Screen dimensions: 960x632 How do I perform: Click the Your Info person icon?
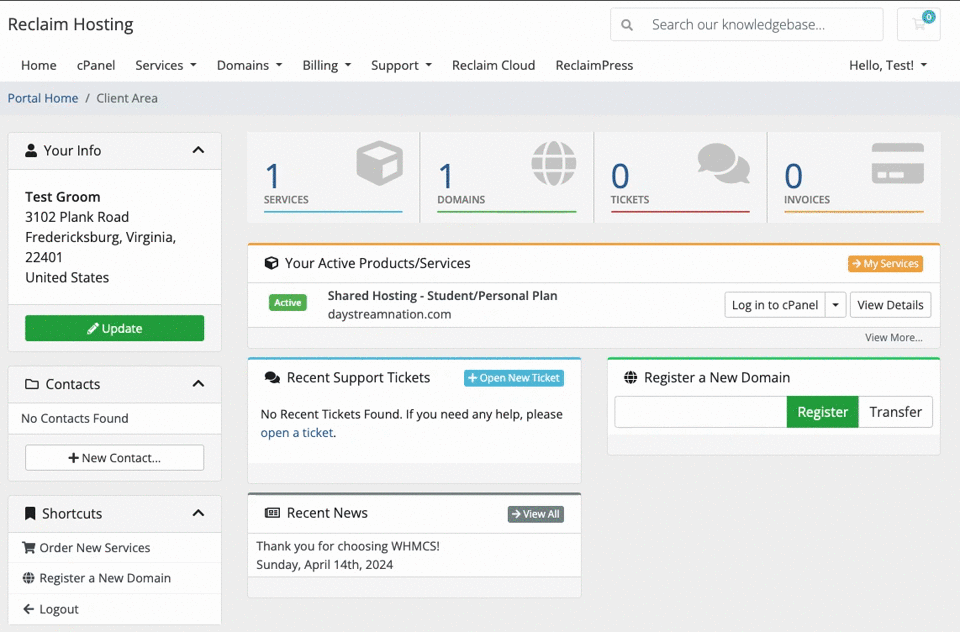tap(31, 150)
